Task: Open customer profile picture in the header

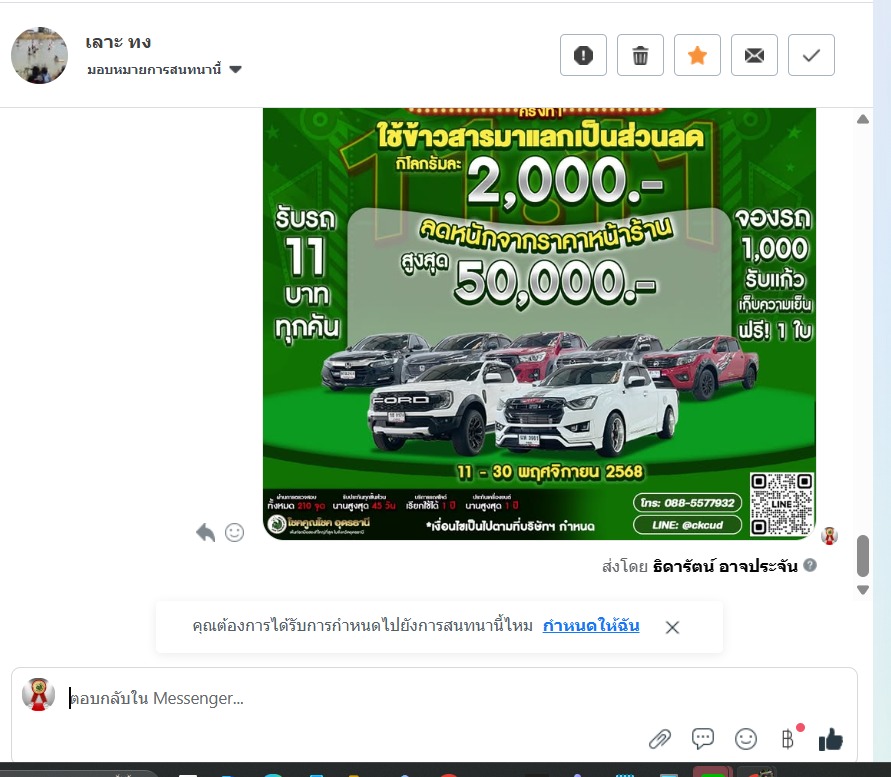Action: point(39,55)
